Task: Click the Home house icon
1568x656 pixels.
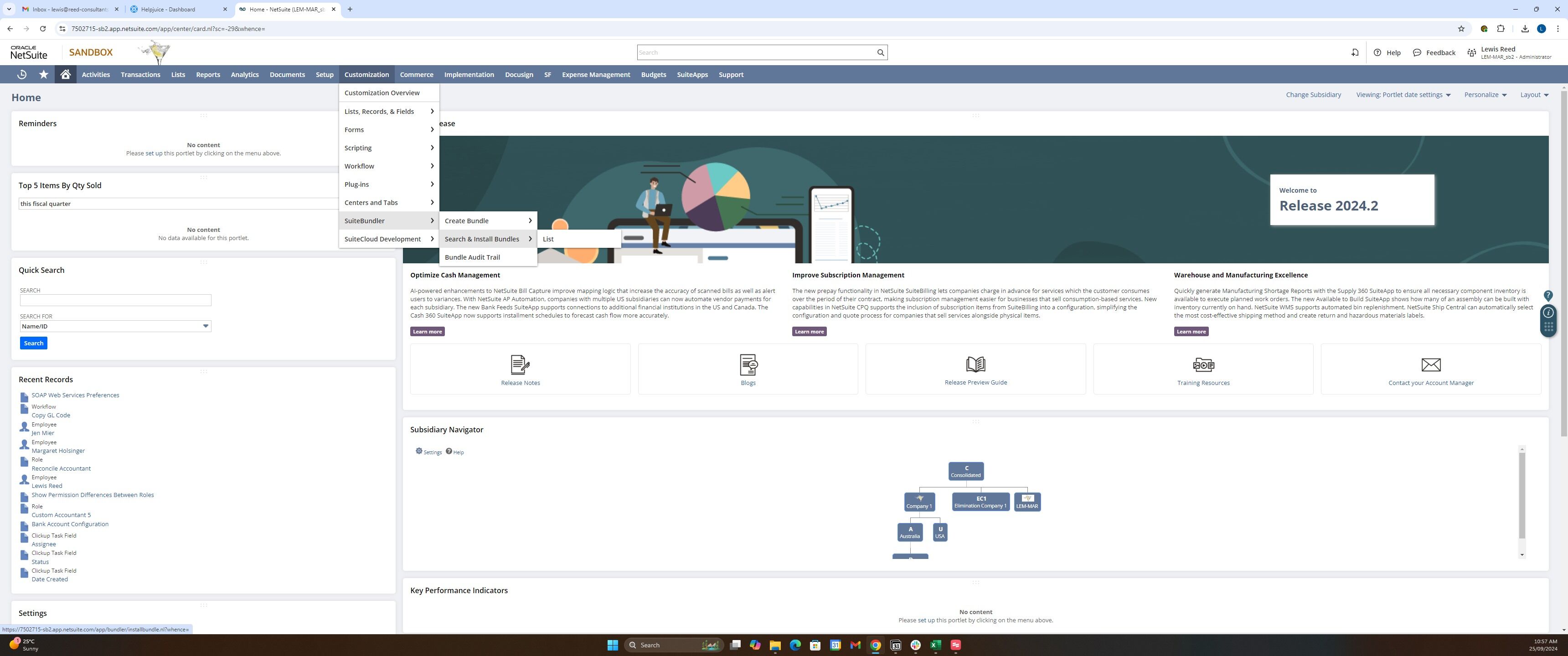Action: 65,74
